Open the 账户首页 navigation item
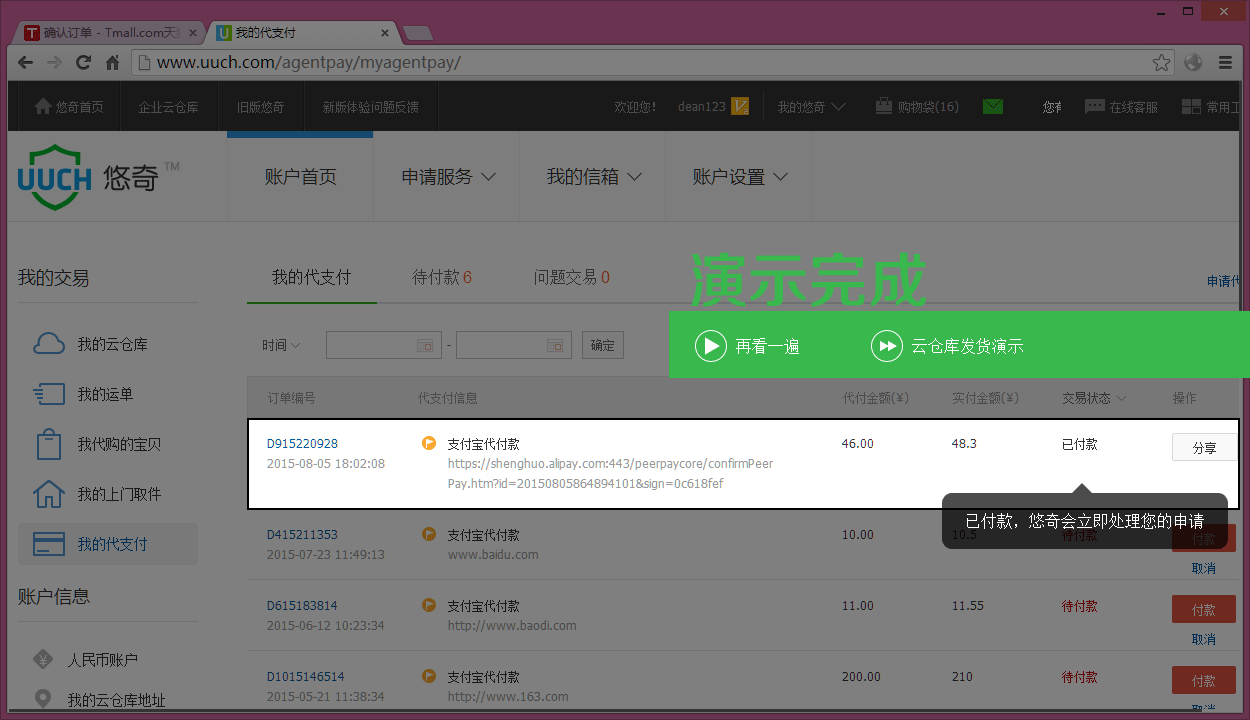The image size is (1250, 720). (x=300, y=177)
